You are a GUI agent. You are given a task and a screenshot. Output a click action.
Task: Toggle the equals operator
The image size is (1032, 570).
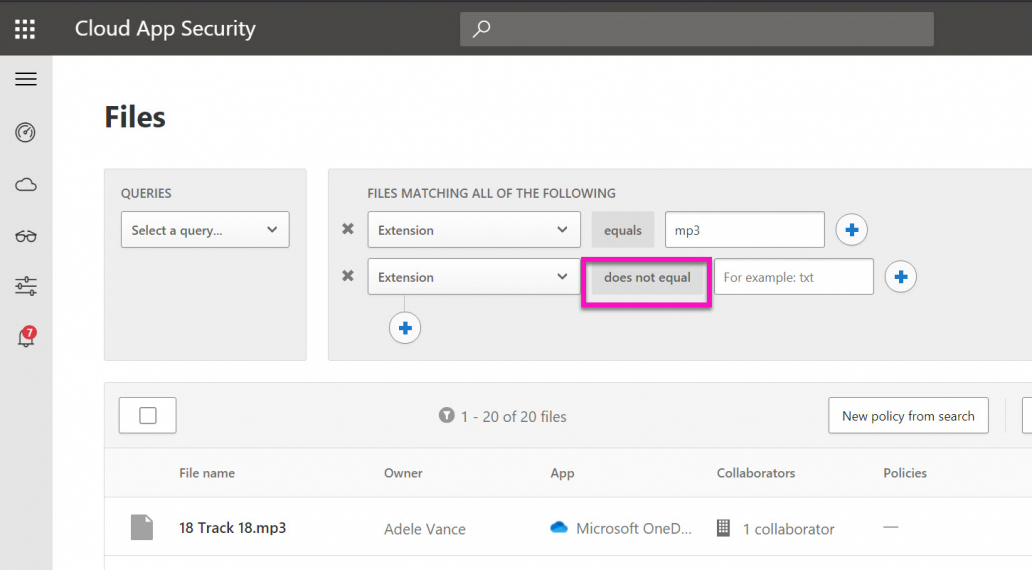(623, 230)
